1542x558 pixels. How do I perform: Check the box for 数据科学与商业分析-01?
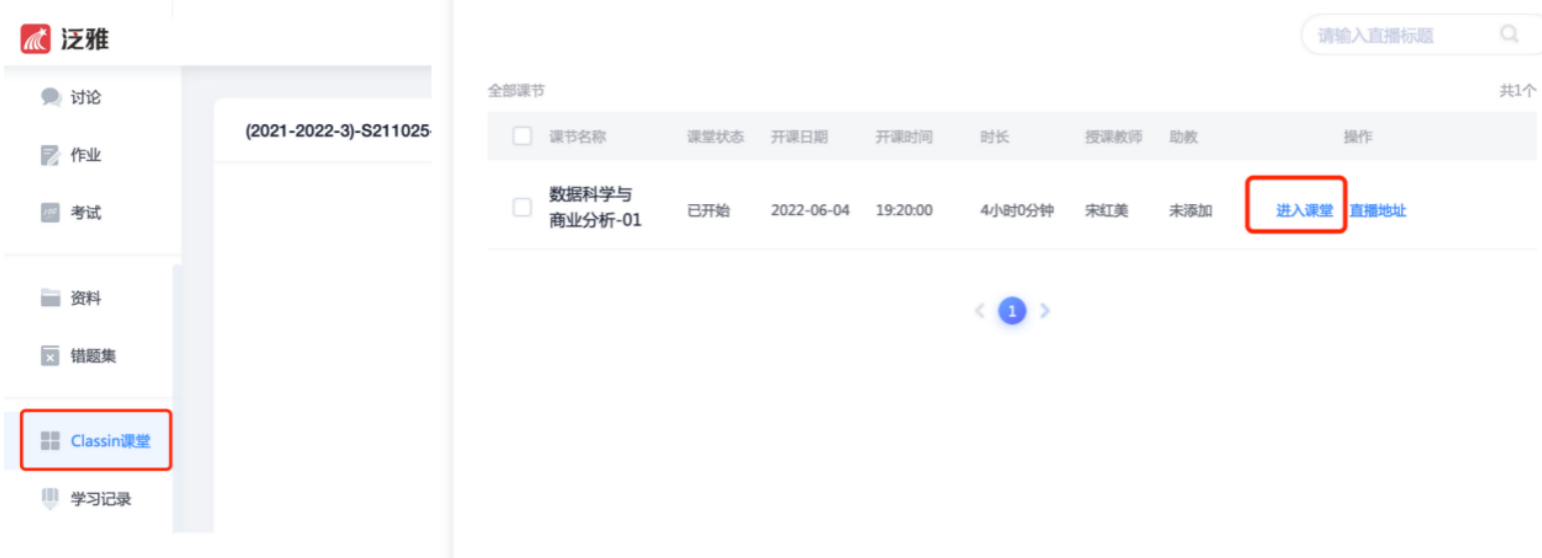(522, 207)
